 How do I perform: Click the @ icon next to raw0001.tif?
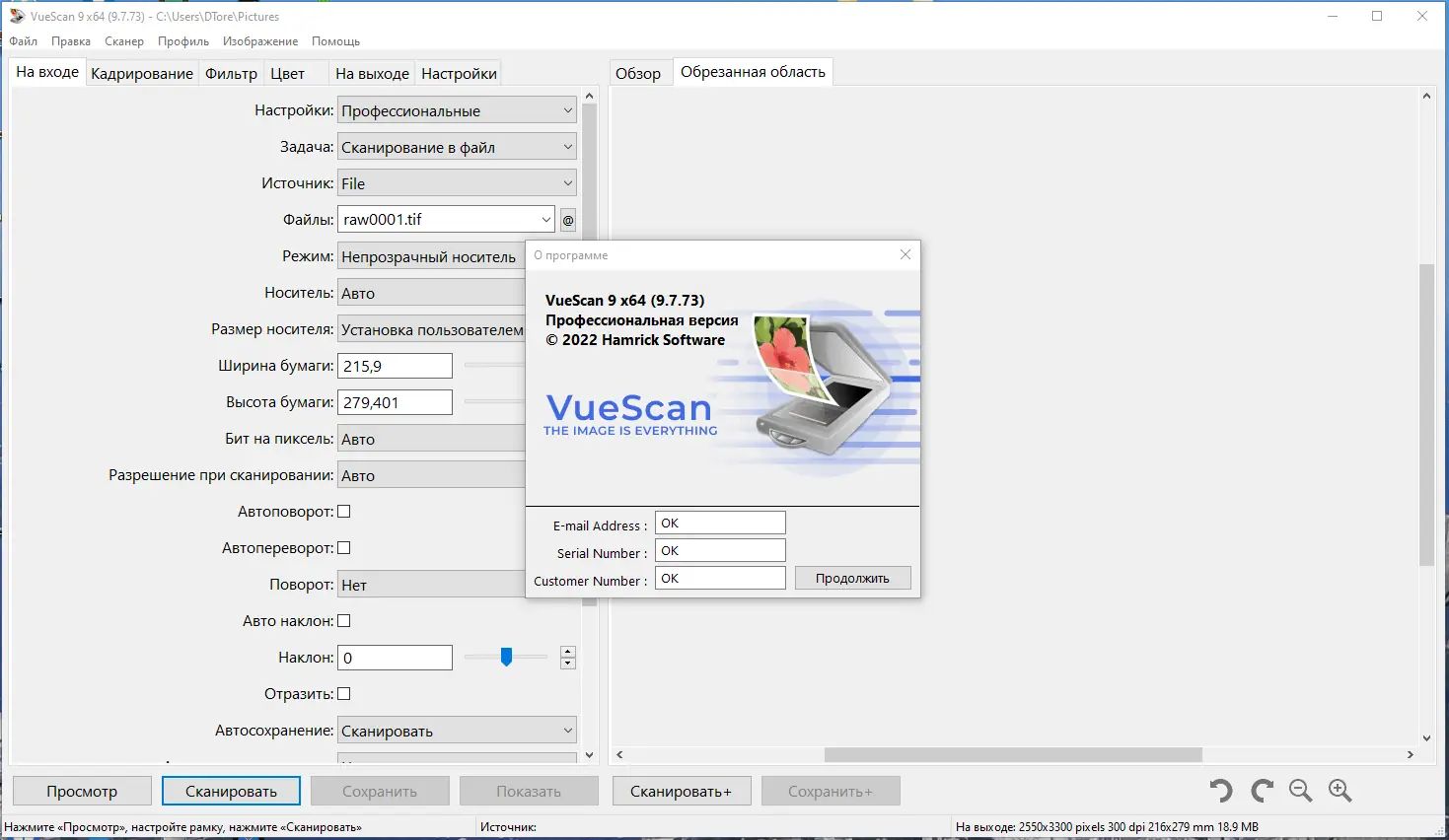coord(567,219)
